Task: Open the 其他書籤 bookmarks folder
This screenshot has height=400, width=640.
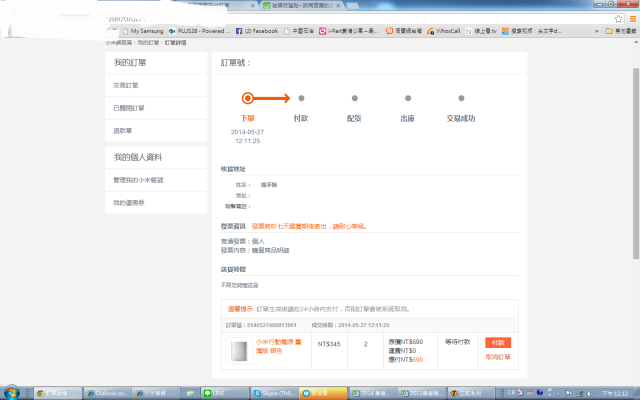Action: 621,31
